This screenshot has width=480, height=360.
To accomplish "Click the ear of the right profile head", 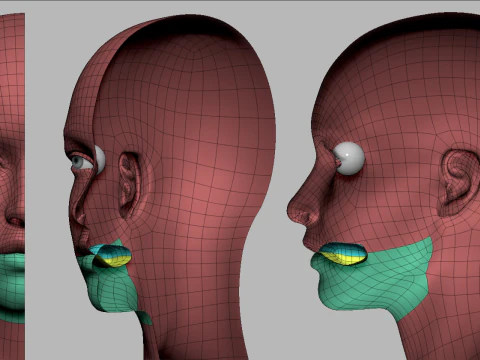I will (460, 182).
